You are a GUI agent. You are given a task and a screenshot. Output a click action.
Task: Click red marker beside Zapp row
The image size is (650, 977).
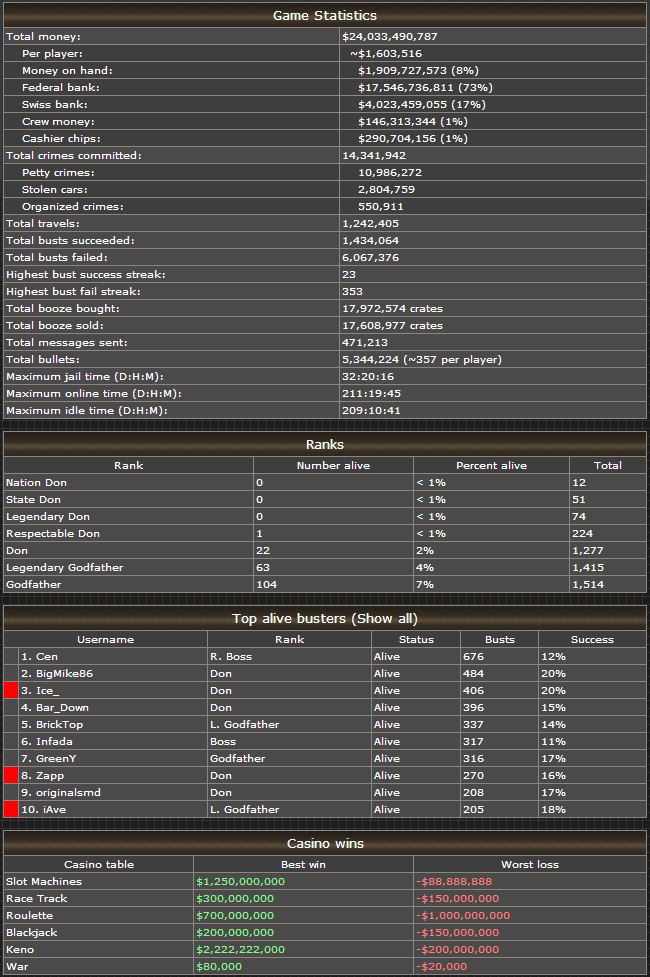[x=11, y=776]
